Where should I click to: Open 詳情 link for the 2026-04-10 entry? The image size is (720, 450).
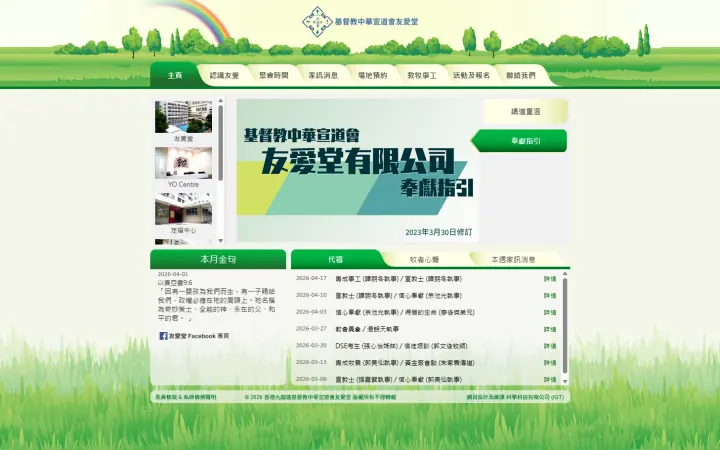(550, 296)
